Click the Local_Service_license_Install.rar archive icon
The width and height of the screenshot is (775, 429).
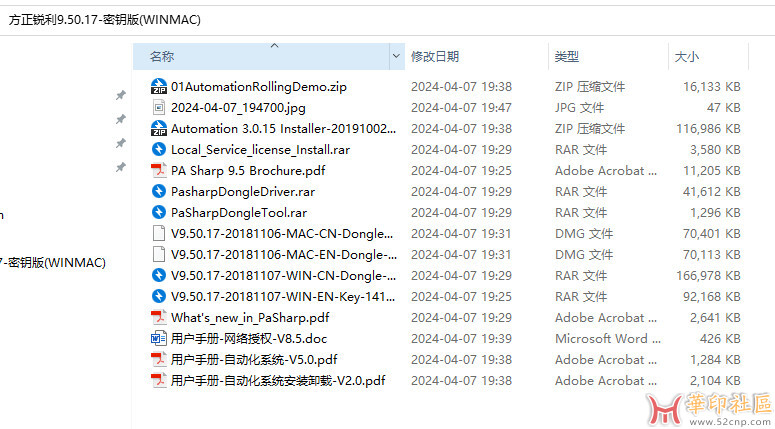point(159,149)
